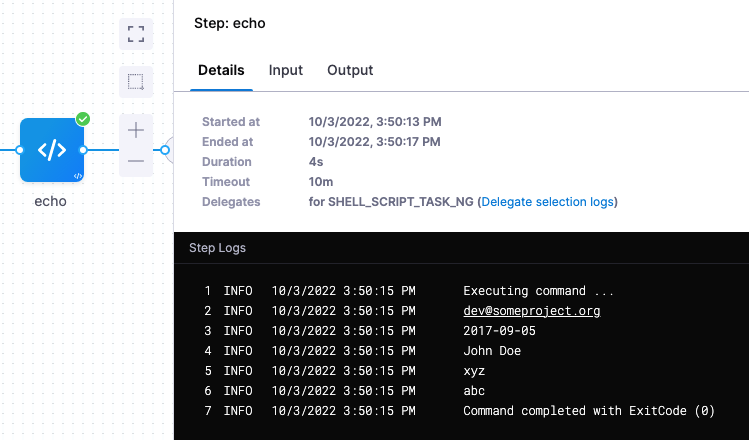Screen dimensions: 749x440
Task: Click the Step Logs header
Action: pyautogui.click(x=217, y=248)
